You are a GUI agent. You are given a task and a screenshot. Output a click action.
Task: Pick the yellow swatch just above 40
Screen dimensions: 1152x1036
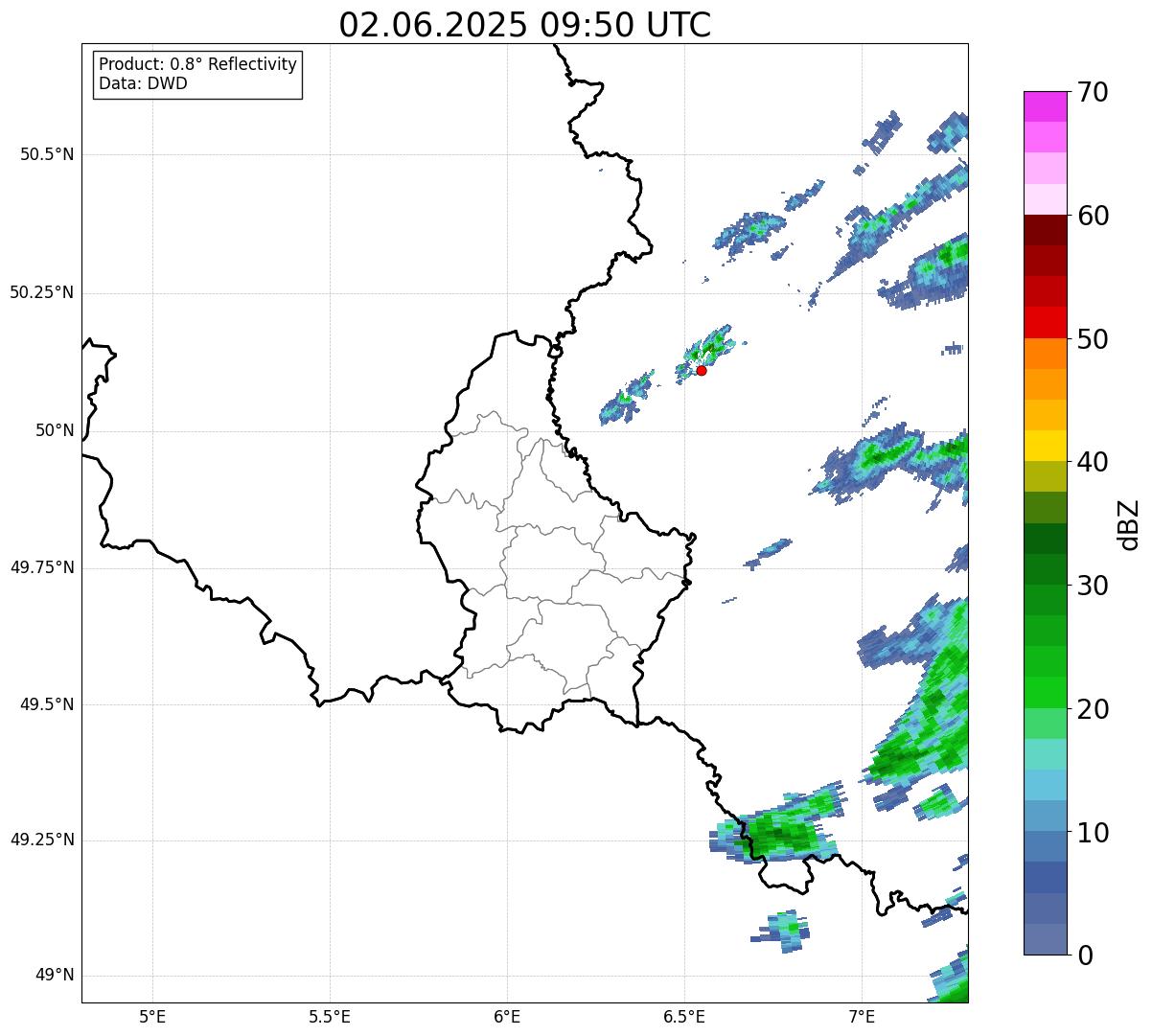pyautogui.click(x=1045, y=446)
